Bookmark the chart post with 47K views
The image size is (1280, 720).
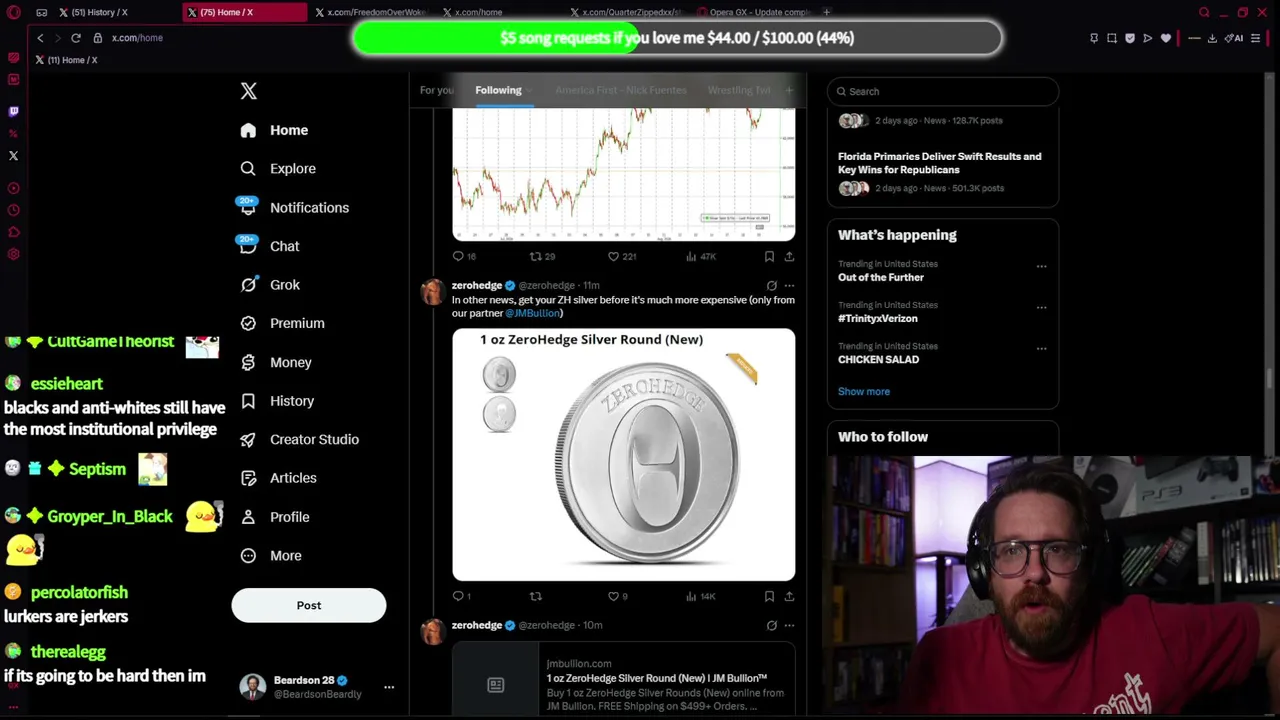pyautogui.click(x=769, y=257)
